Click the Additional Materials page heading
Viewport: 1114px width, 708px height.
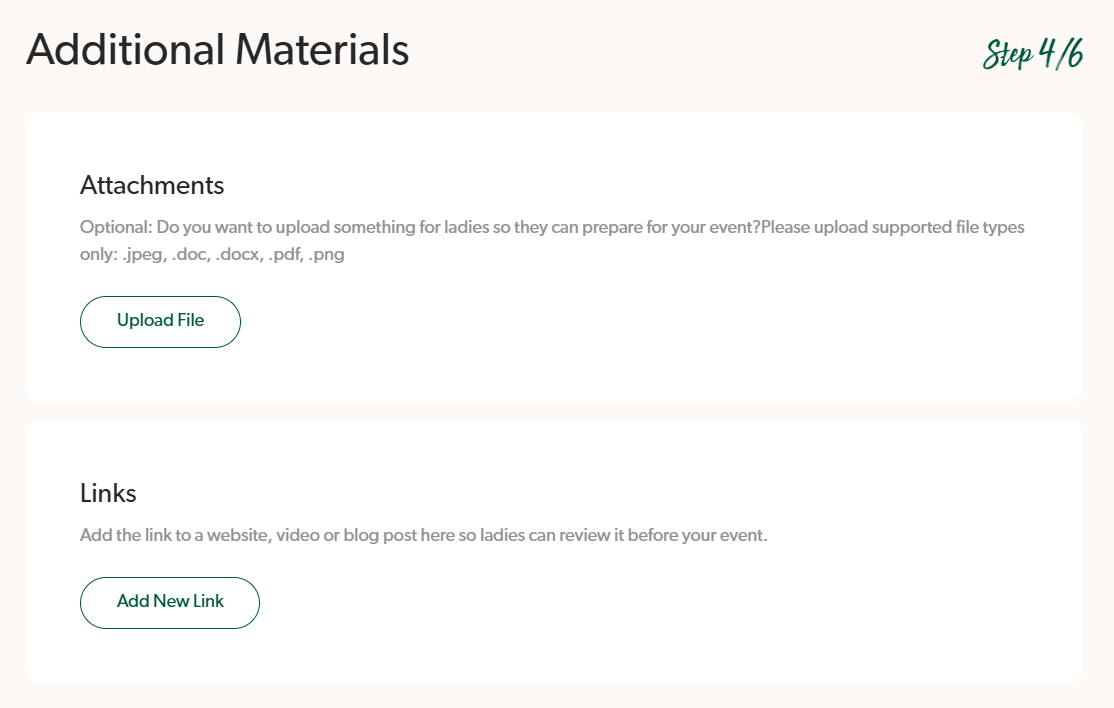pyautogui.click(x=217, y=50)
